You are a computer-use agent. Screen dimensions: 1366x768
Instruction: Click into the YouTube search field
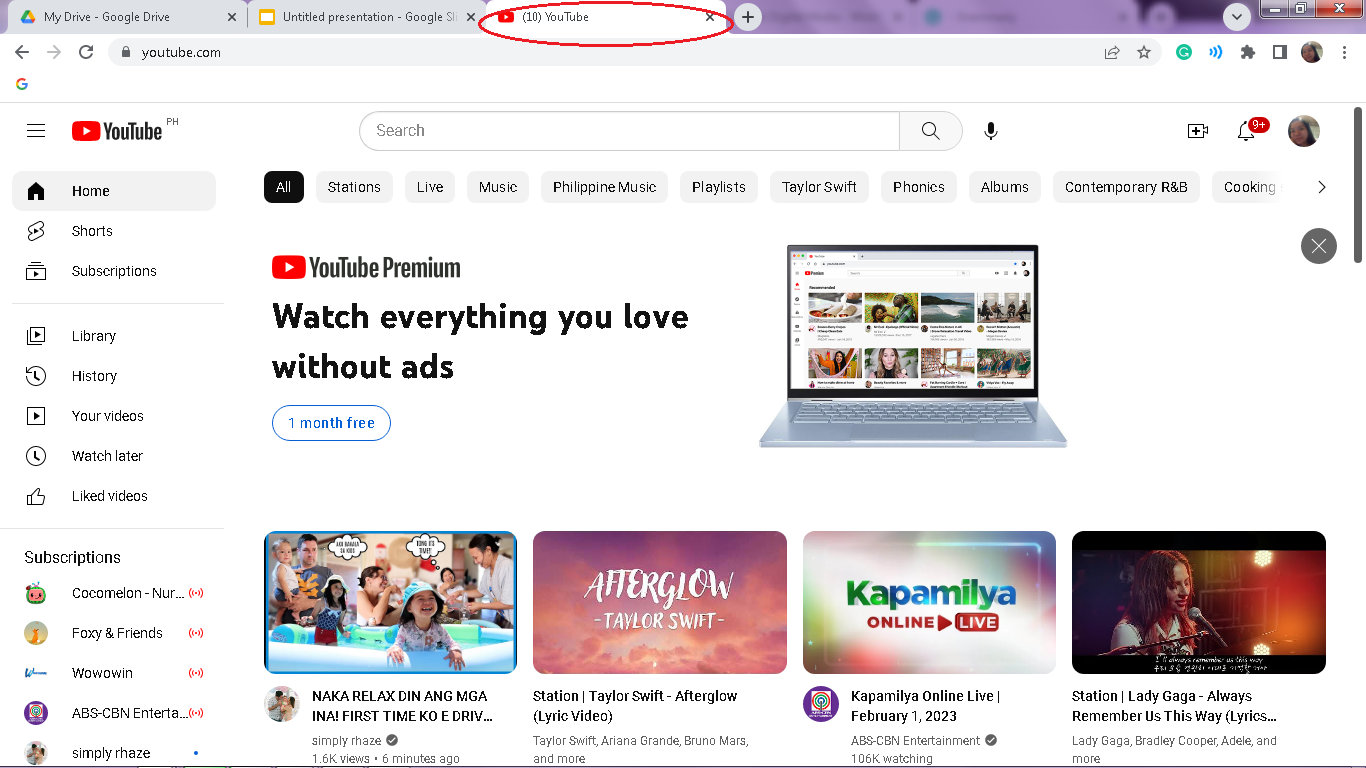click(x=630, y=131)
